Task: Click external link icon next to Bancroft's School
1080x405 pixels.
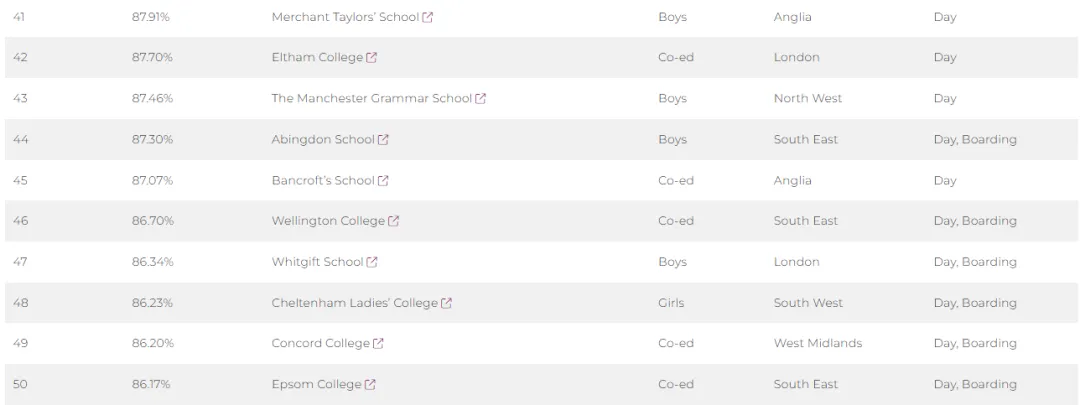Action: 383,180
